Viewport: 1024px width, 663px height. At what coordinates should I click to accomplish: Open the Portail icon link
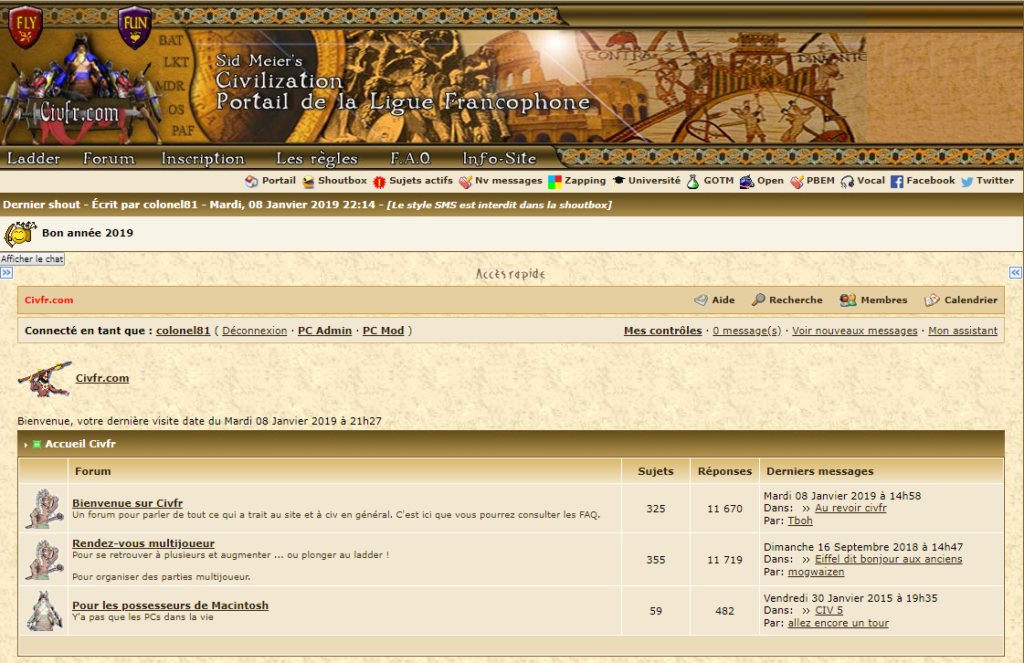[x=251, y=182]
